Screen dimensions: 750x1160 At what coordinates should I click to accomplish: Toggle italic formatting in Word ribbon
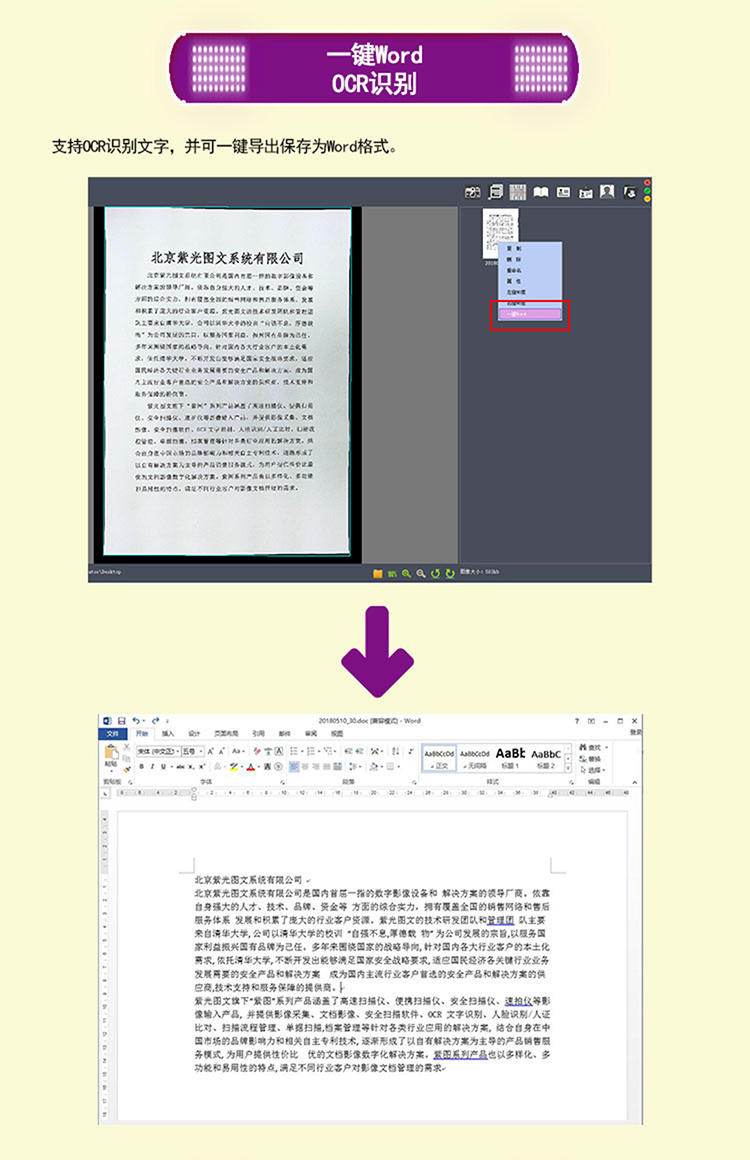coord(152,767)
